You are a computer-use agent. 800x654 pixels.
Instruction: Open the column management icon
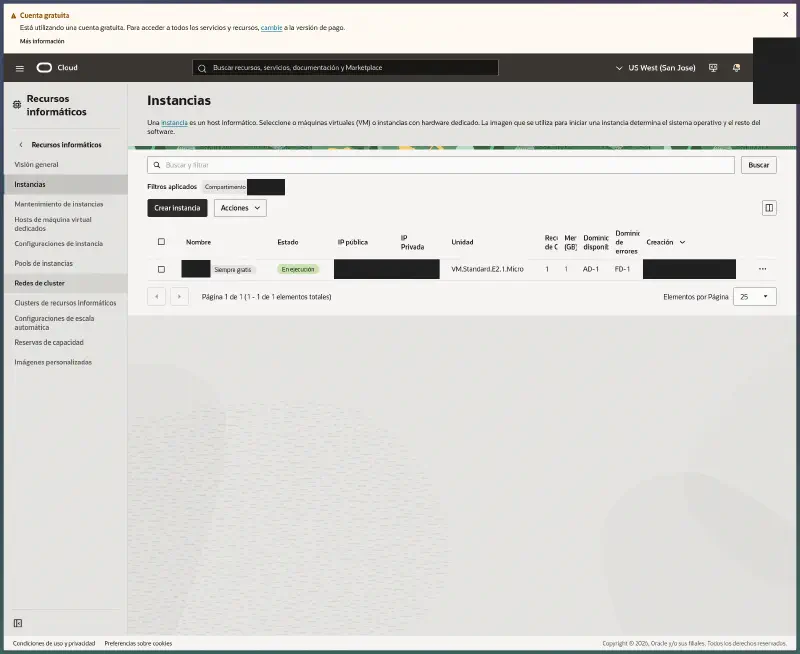pyautogui.click(x=769, y=208)
